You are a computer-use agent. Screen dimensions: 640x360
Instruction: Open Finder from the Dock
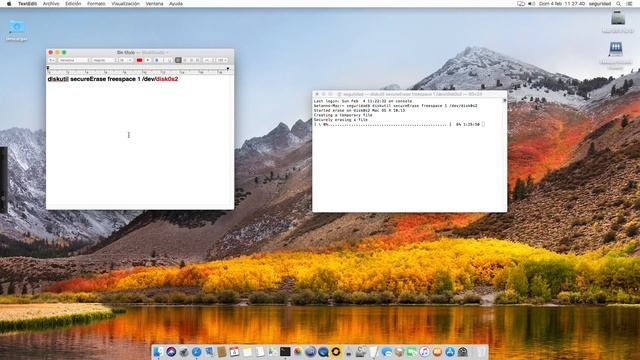click(x=158, y=351)
